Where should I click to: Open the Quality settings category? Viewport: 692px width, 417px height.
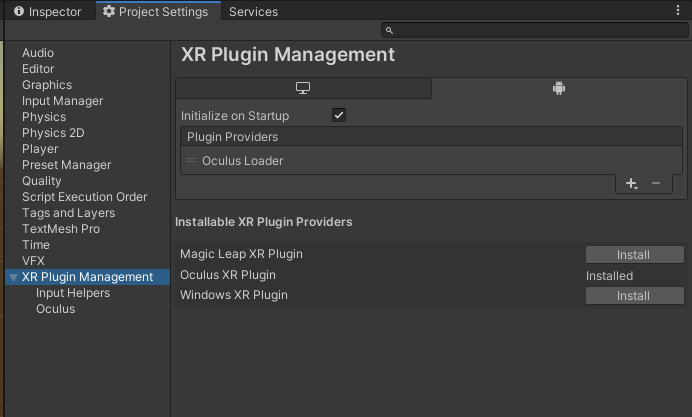click(x=41, y=181)
